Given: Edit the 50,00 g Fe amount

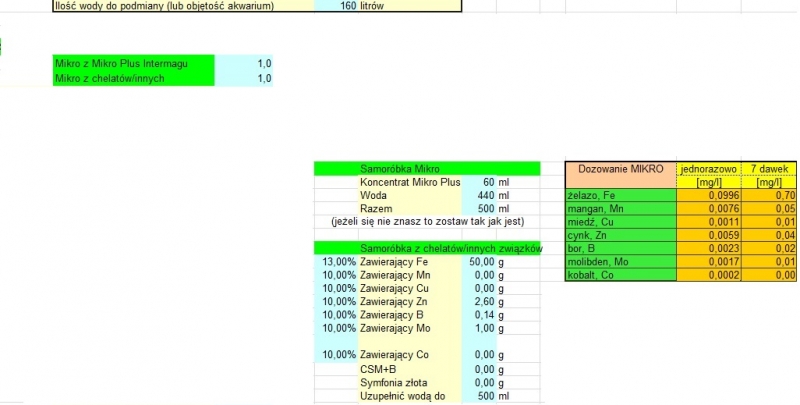Looking at the screenshot, I should 479,262.
